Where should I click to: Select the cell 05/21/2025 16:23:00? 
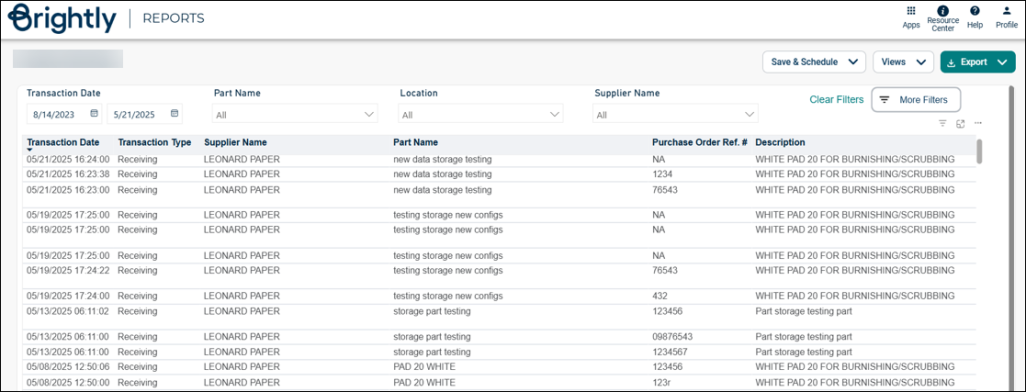[x=68, y=190]
